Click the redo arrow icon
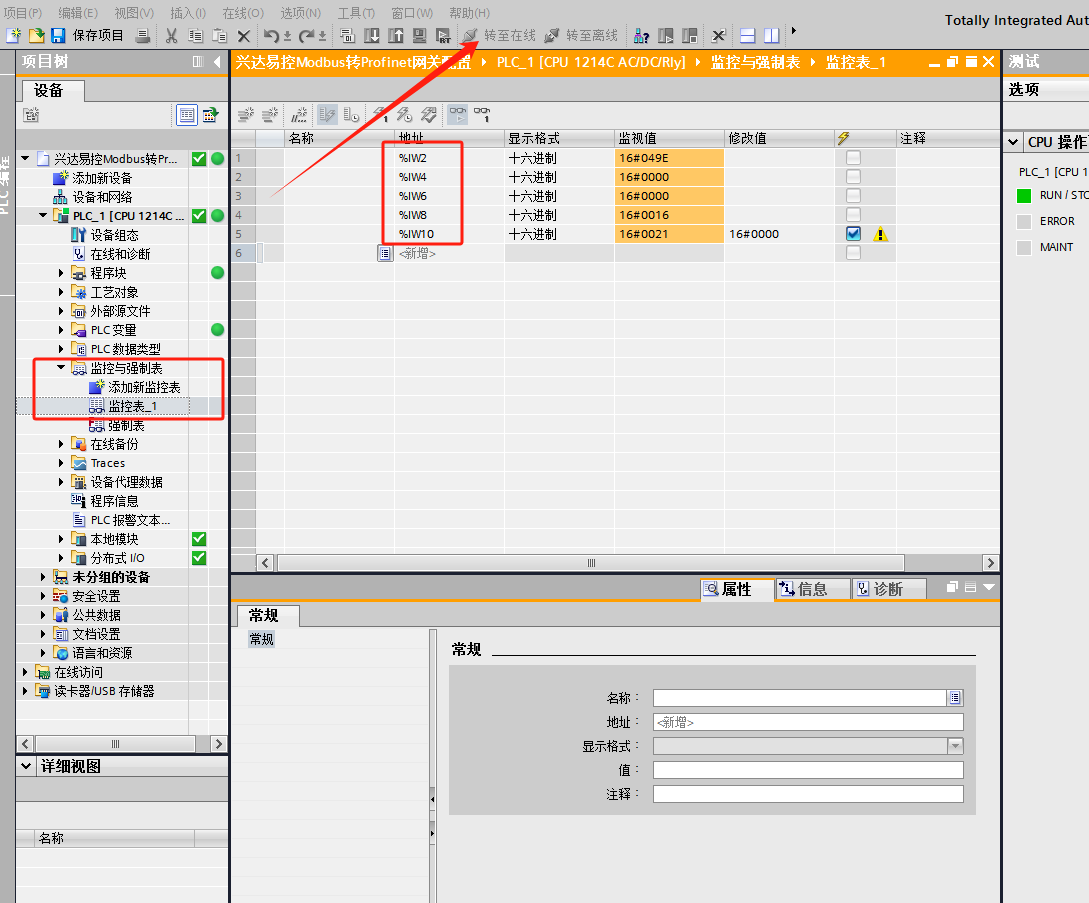Viewport: 1089px width, 903px height. [306, 35]
